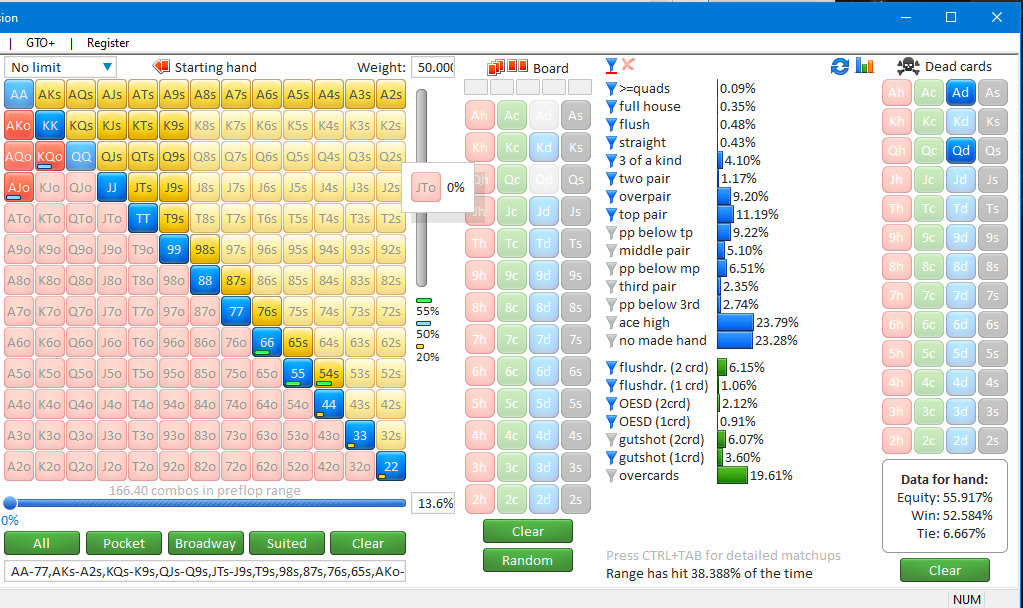The height and width of the screenshot is (608, 1023).
Task: Toggle the OESD (1crd) filter funnel
Action: tap(611, 422)
